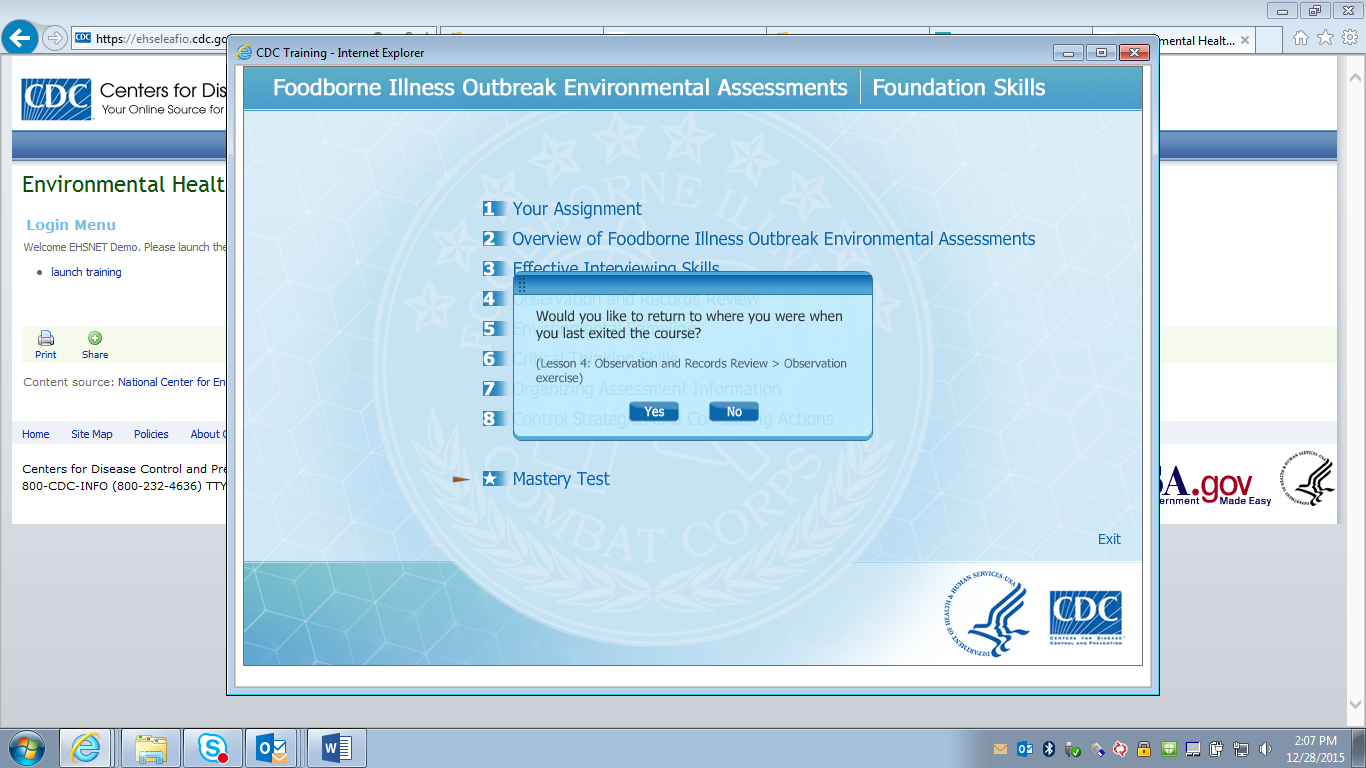Click the dialog drag-handle grip icon

[x=522, y=286]
